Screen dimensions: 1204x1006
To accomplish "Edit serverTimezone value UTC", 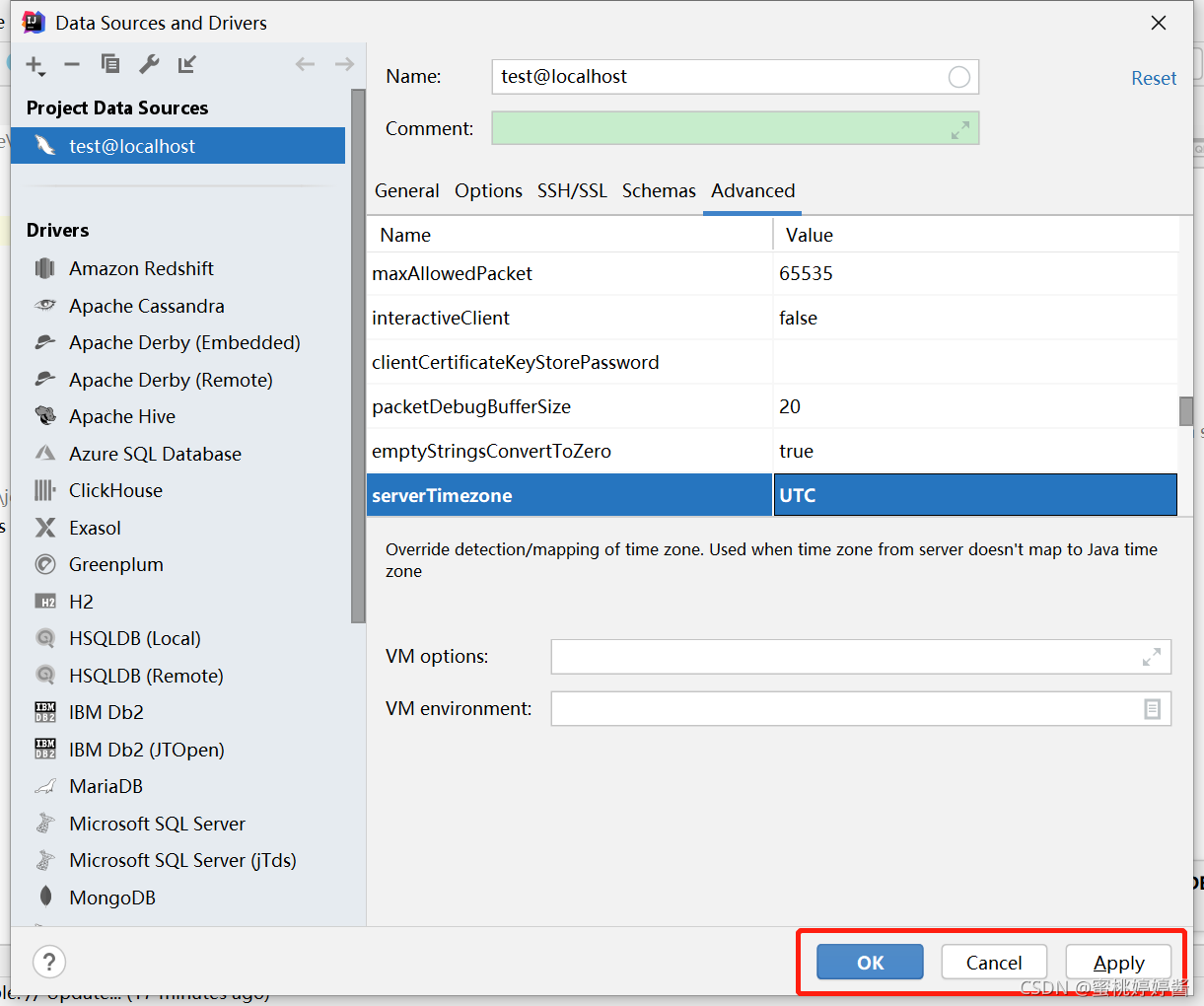I will (975, 495).
